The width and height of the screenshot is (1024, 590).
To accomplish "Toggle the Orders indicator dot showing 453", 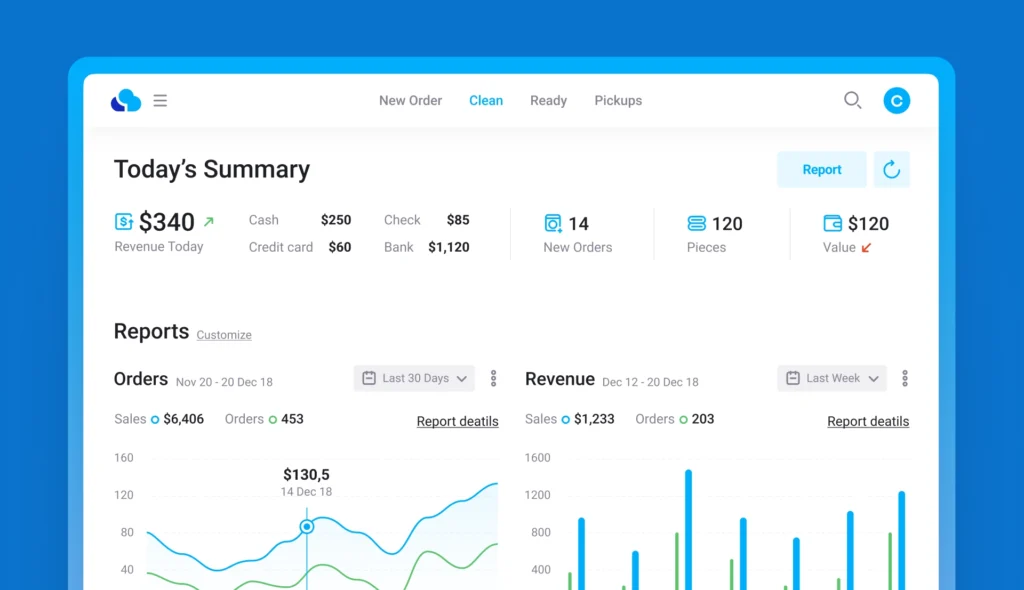I will click(x=272, y=418).
